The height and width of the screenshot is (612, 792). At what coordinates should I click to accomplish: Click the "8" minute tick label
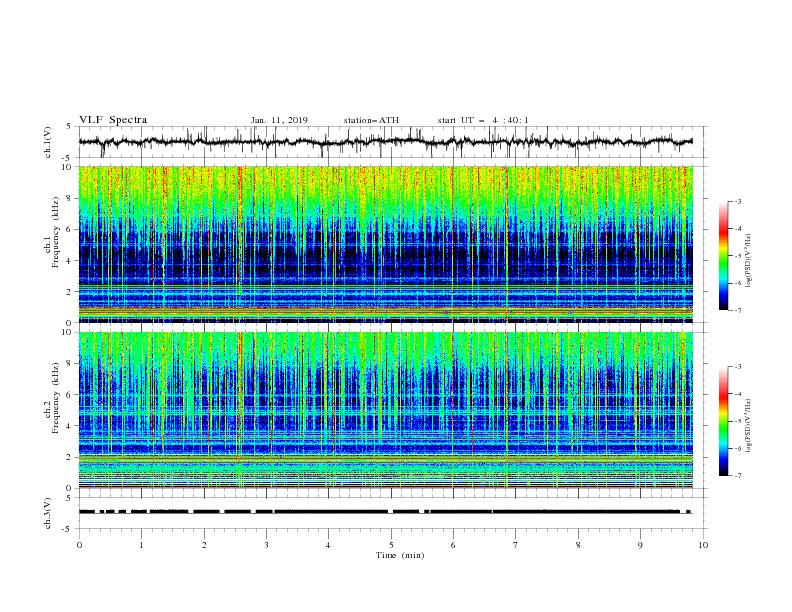tap(578, 545)
